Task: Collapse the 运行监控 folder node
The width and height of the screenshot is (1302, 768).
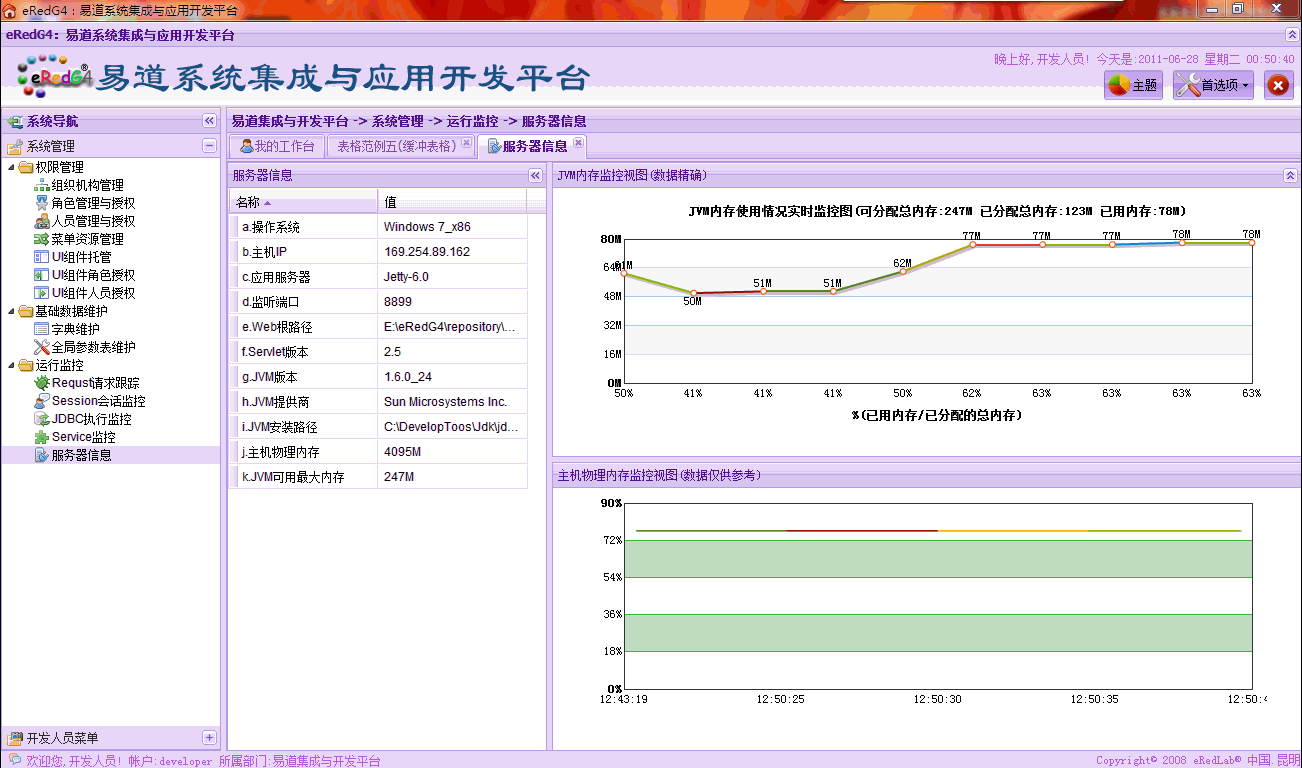Action: (12, 365)
